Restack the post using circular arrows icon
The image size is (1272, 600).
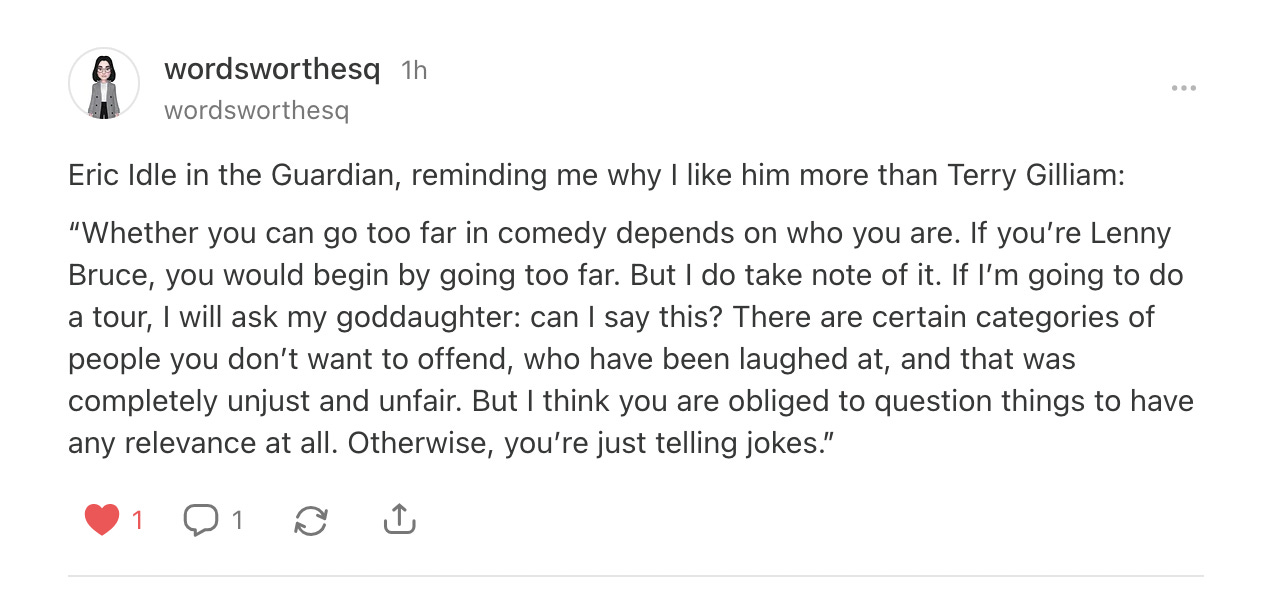(311, 519)
